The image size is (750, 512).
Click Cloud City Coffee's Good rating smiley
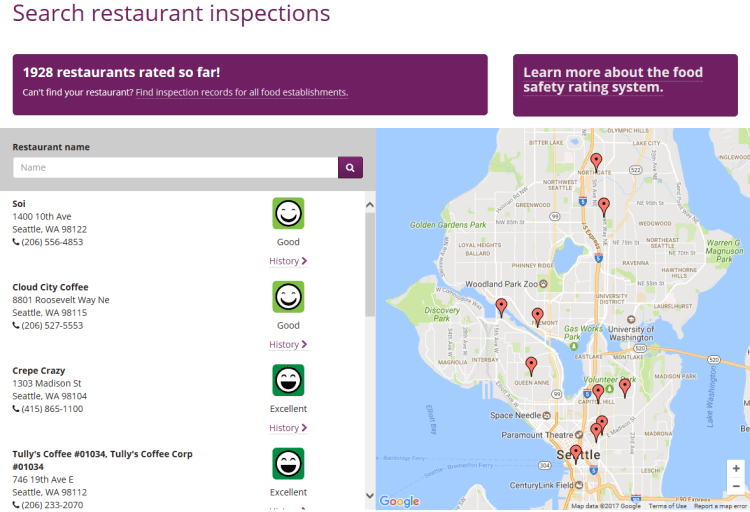pos(288,297)
